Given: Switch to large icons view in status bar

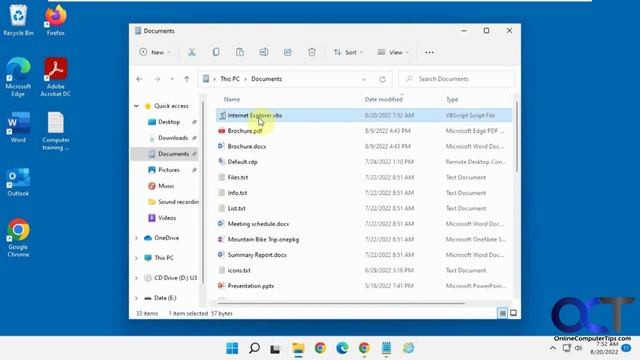Looking at the screenshot, I should point(513,313).
